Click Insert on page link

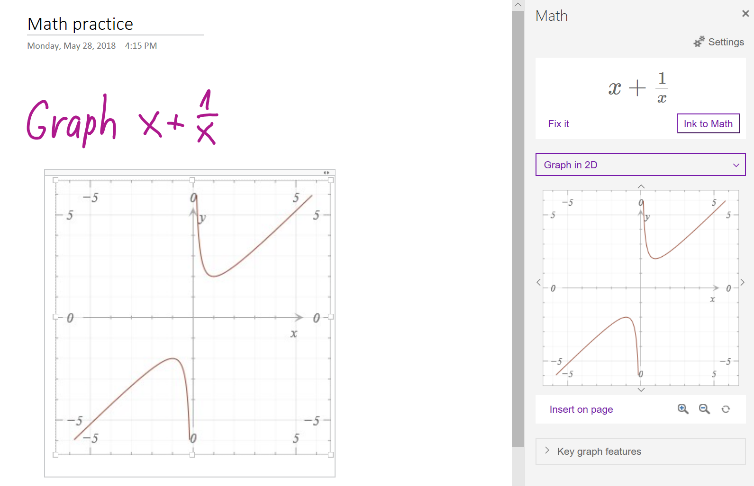(x=581, y=409)
